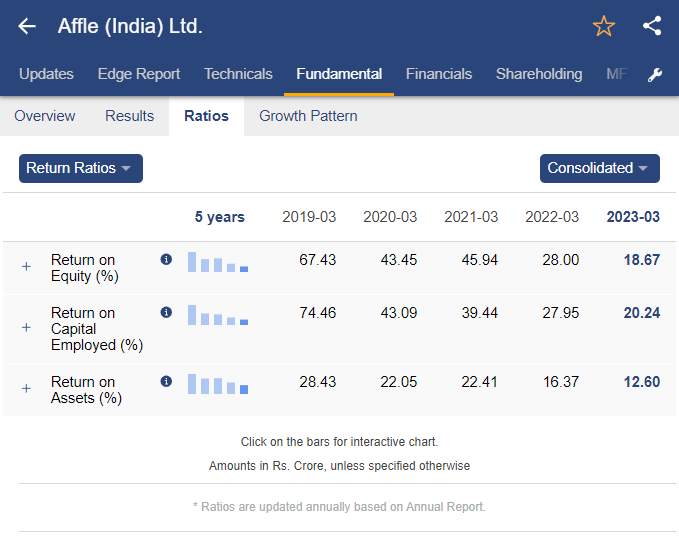This screenshot has height=539, width=679.
Task: Select Return on Assets value 28.43
Action: click(318, 382)
